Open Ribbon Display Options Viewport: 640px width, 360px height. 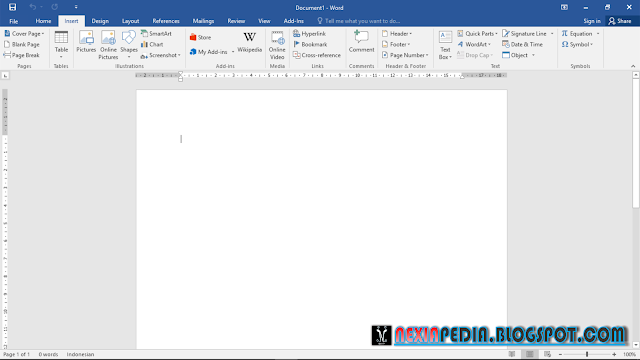coord(564,7)
